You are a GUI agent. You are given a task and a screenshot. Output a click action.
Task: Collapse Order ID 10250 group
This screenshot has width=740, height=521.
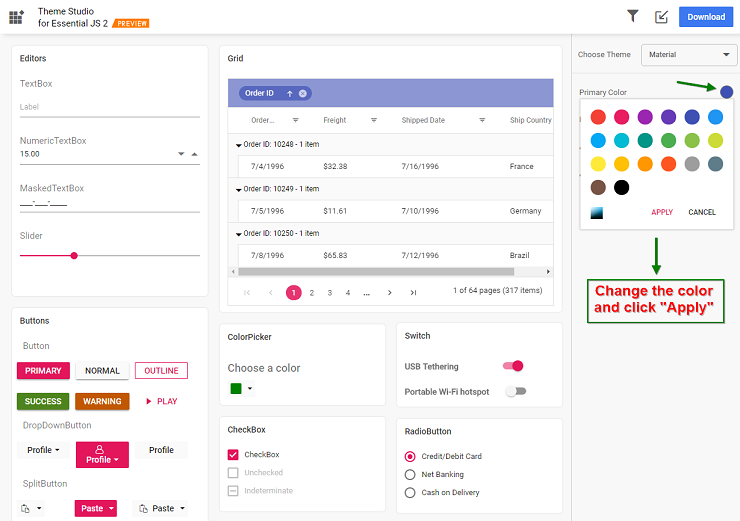click(x=238, y=234)
